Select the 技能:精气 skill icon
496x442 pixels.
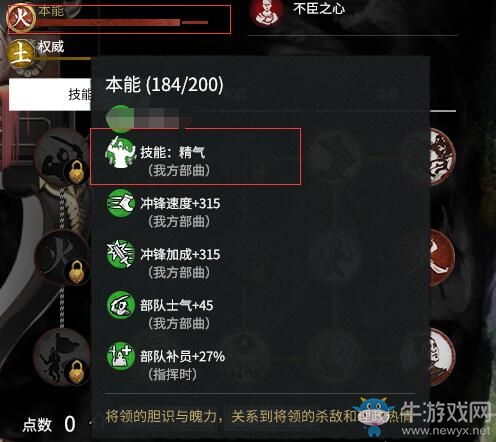pyautogui.click(x=120, y=152)
